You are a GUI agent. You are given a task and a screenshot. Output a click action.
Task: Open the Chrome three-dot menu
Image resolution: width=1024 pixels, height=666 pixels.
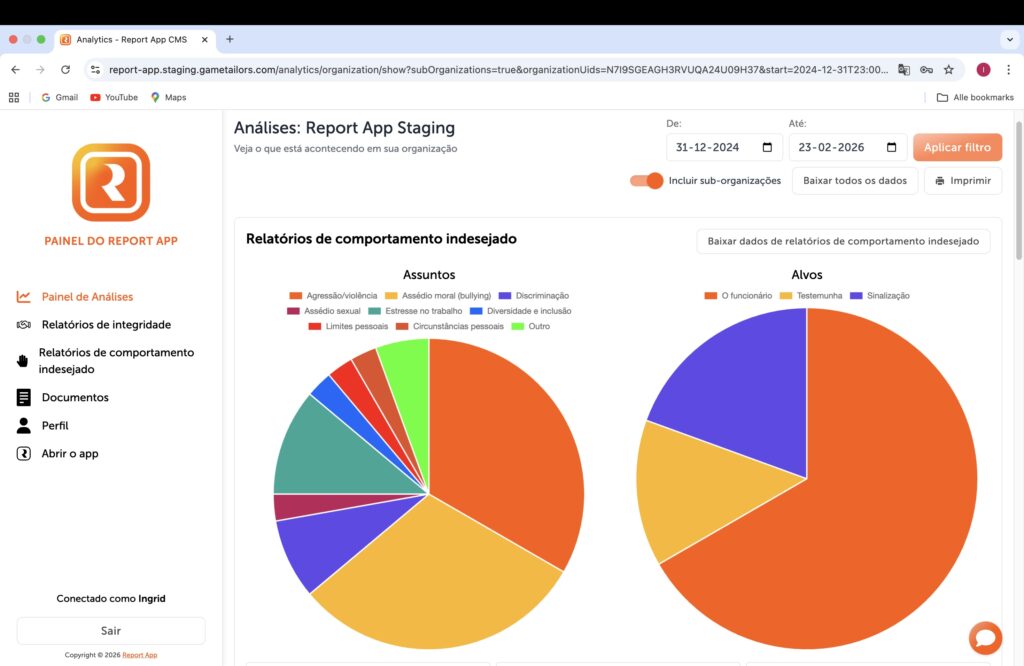[x=1008, y=69]
